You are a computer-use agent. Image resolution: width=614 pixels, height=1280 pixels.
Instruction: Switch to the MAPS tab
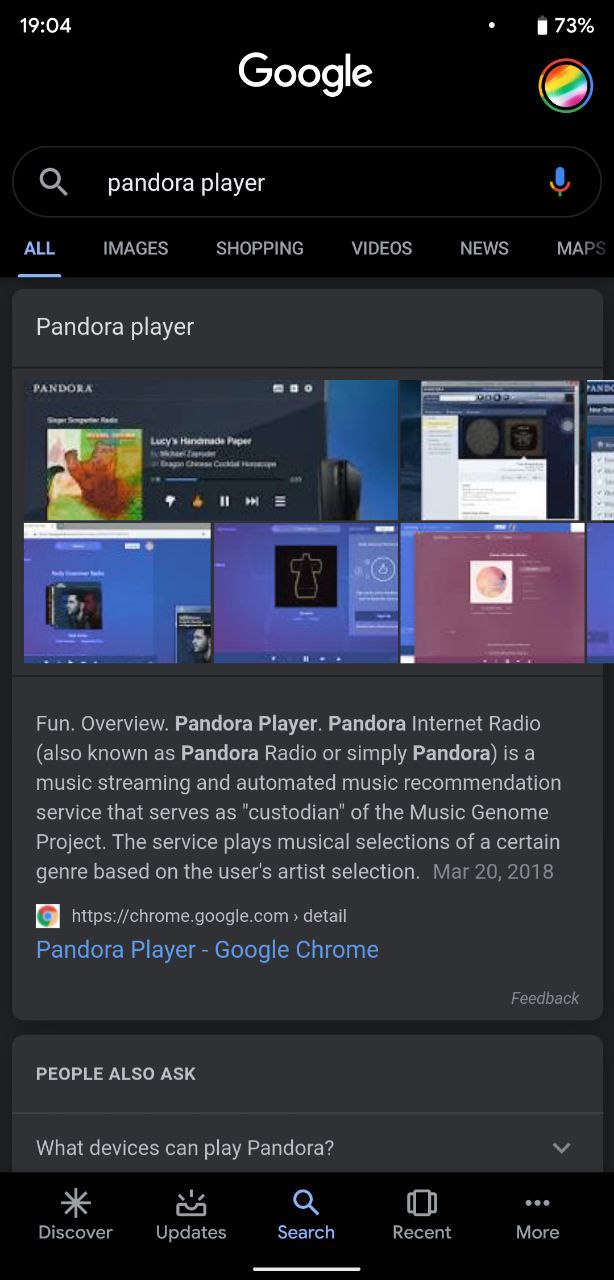582,248
